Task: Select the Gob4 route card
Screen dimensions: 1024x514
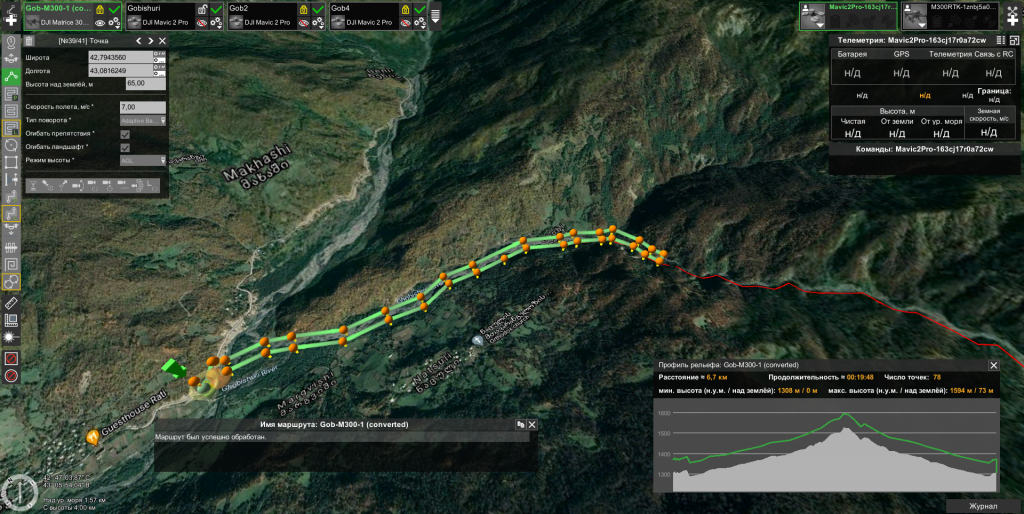Action: coord(360,15)
